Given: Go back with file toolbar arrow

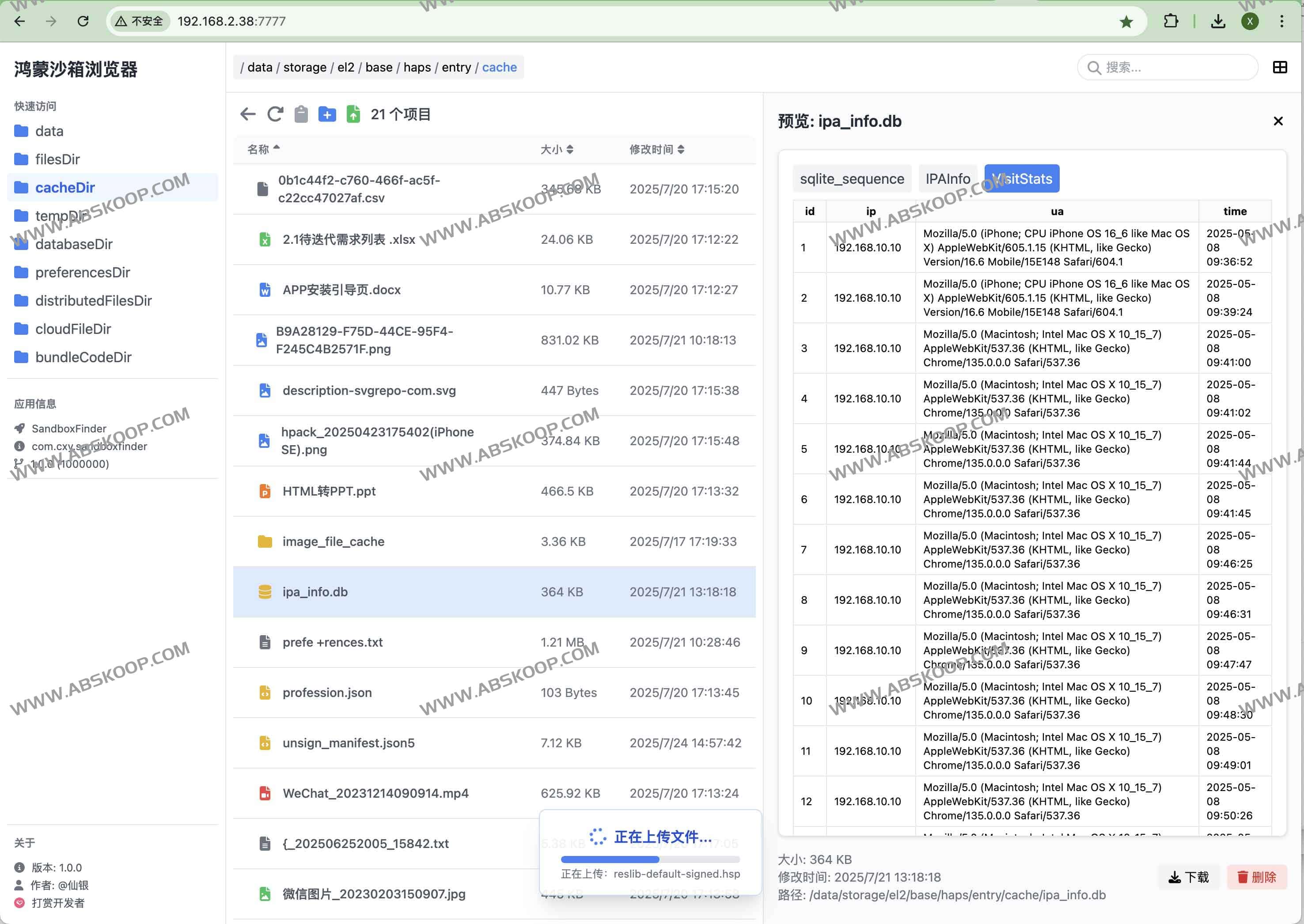Looking at the screenshot, I should pos(248,114).
